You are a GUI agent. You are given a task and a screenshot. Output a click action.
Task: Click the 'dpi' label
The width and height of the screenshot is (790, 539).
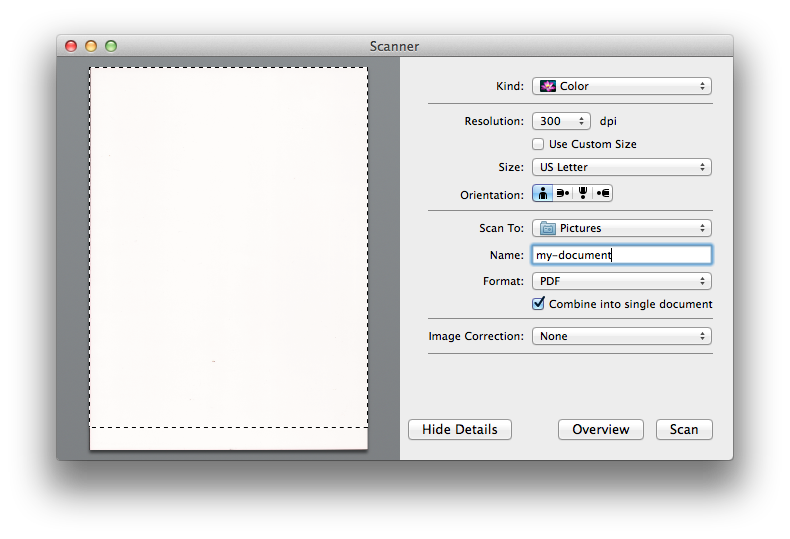tap(608, 121)
